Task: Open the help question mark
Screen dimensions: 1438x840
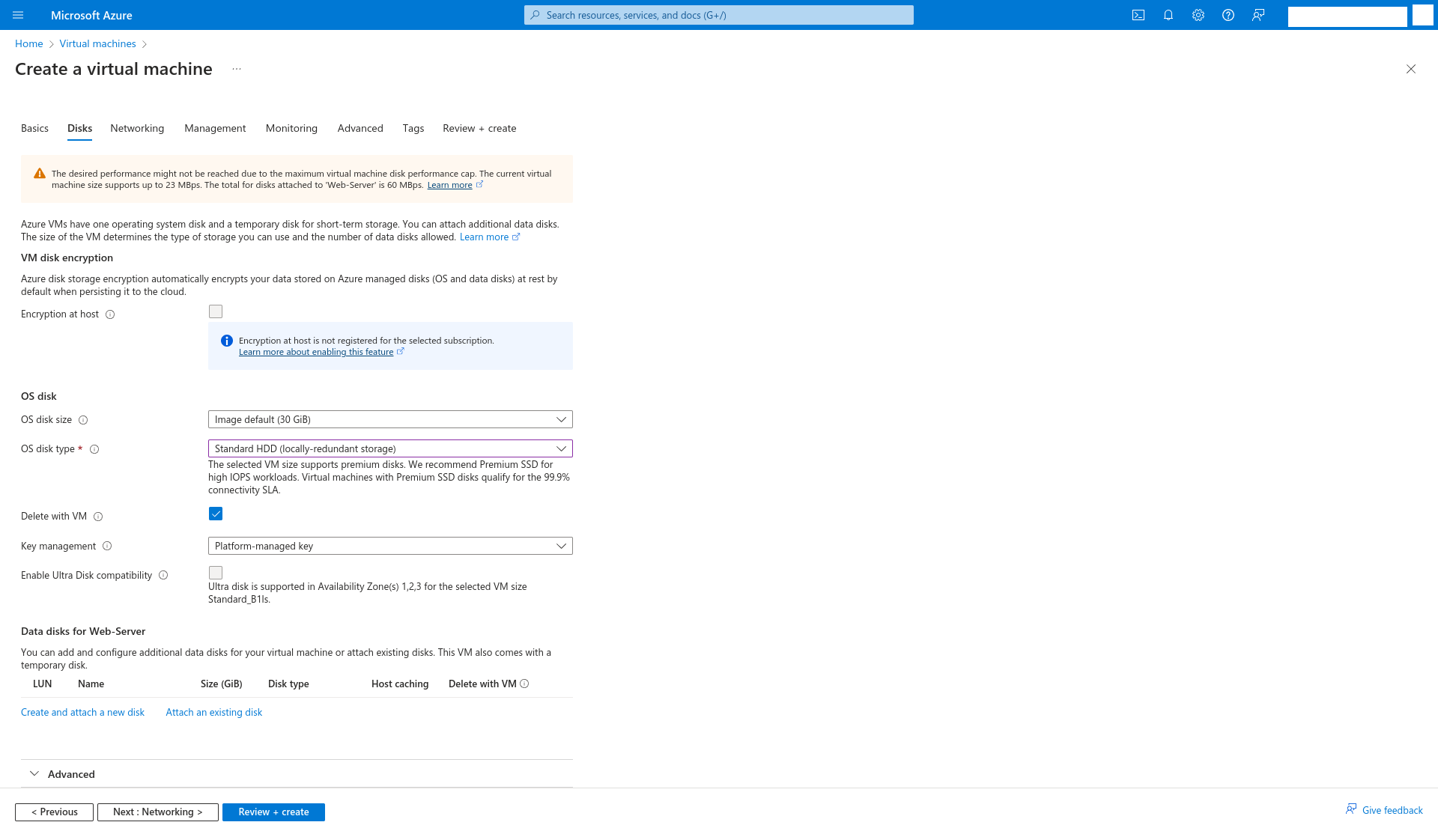Action: [x=1228, y=15]
